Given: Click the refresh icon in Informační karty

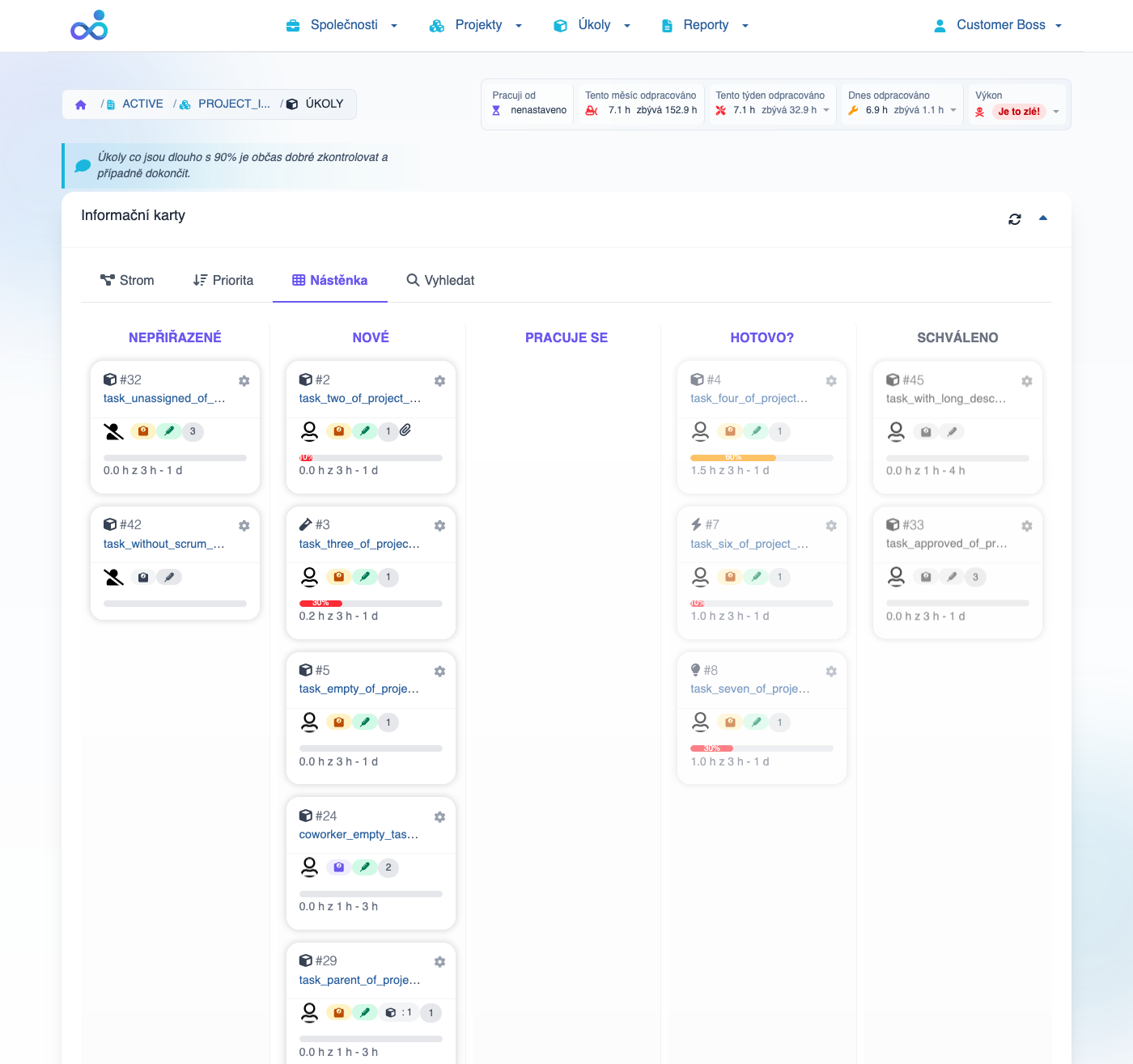Looking at the screenshot, I should click(1014, 219).
